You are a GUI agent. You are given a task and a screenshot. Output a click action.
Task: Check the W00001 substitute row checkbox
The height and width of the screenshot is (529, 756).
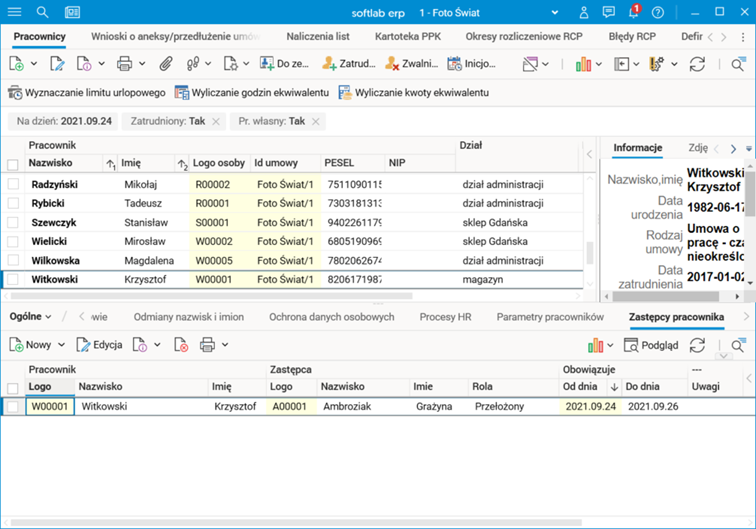coord(13,407)
